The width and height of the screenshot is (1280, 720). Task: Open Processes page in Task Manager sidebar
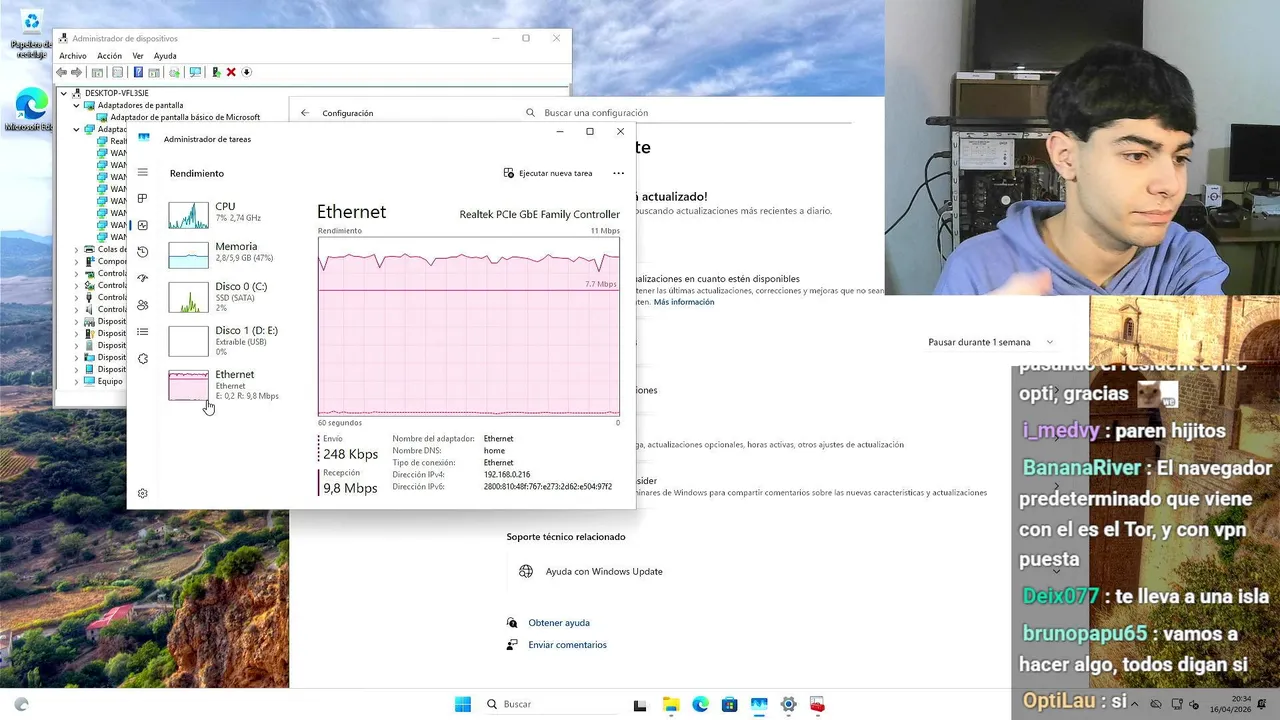tap(143, 199)
